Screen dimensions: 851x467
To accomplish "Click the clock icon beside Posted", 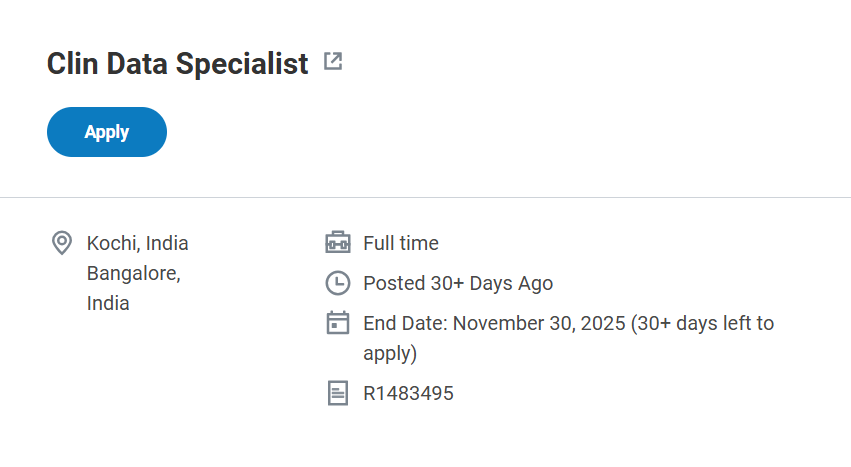I will click(338, 283).
